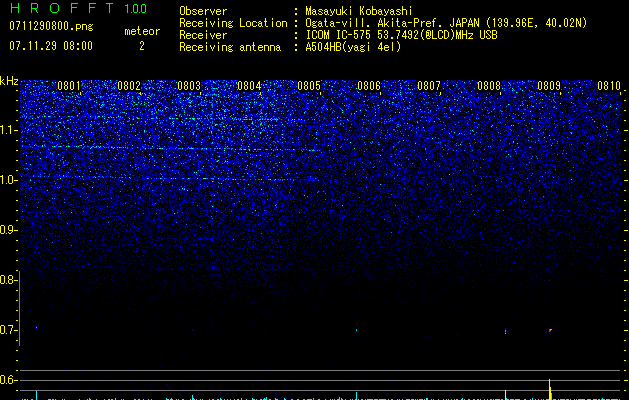Click observer name Masayuki Kobayashi

pos(359,11)
